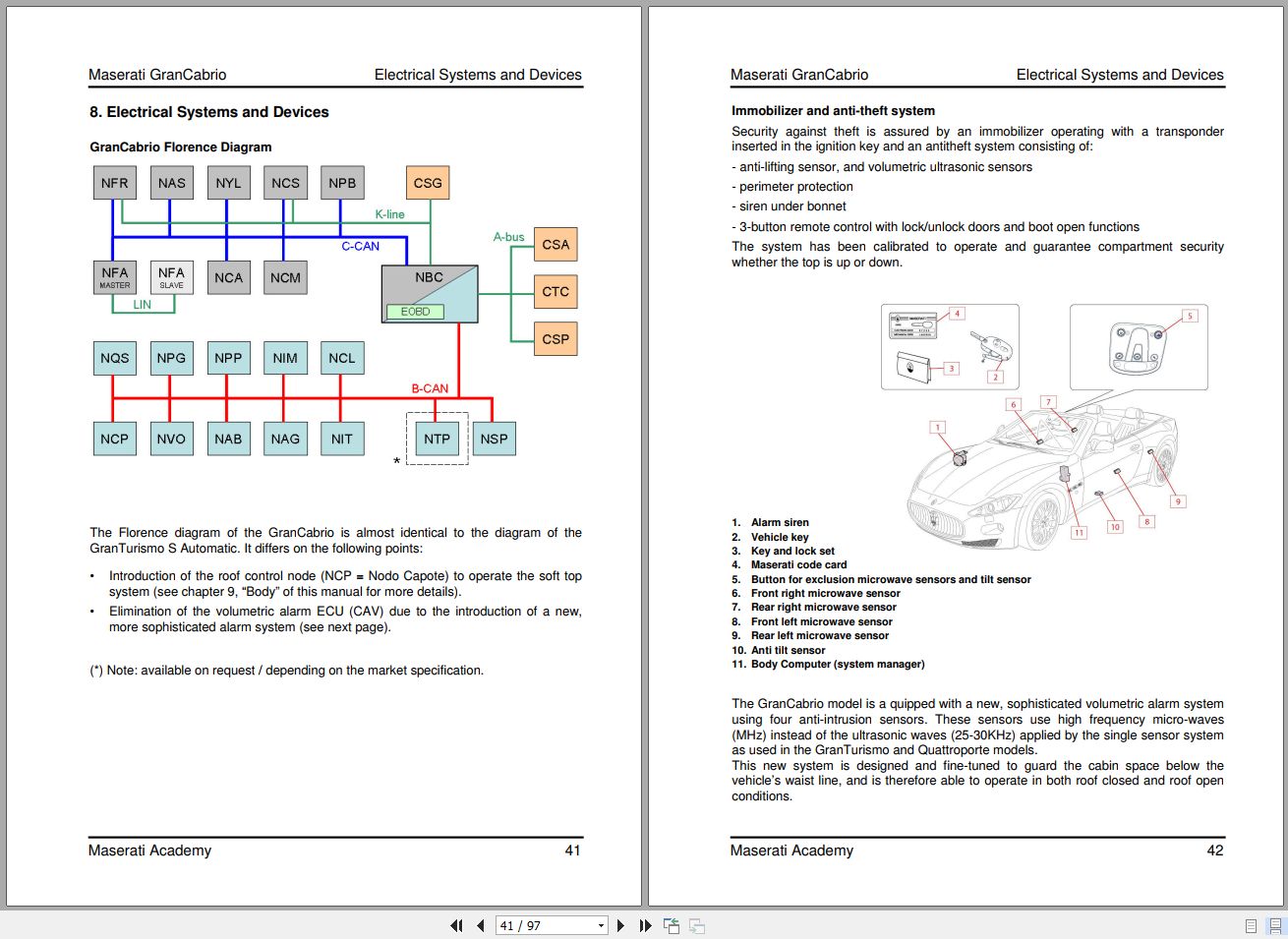
Task: Click the NSP box in diagram
Action: tap(495, 439)
